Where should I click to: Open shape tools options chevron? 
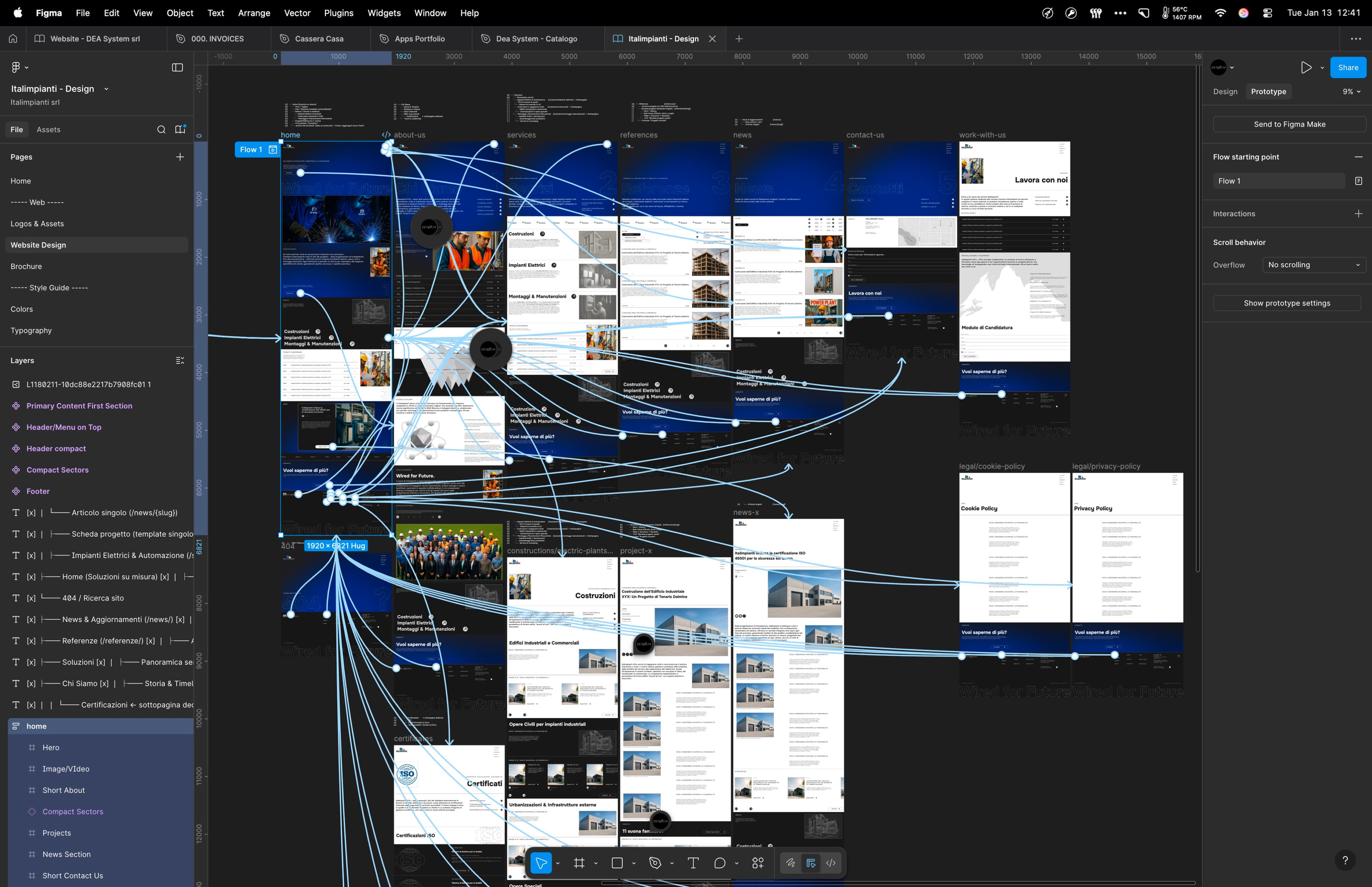pyautogui.click(x=633, y=863)
